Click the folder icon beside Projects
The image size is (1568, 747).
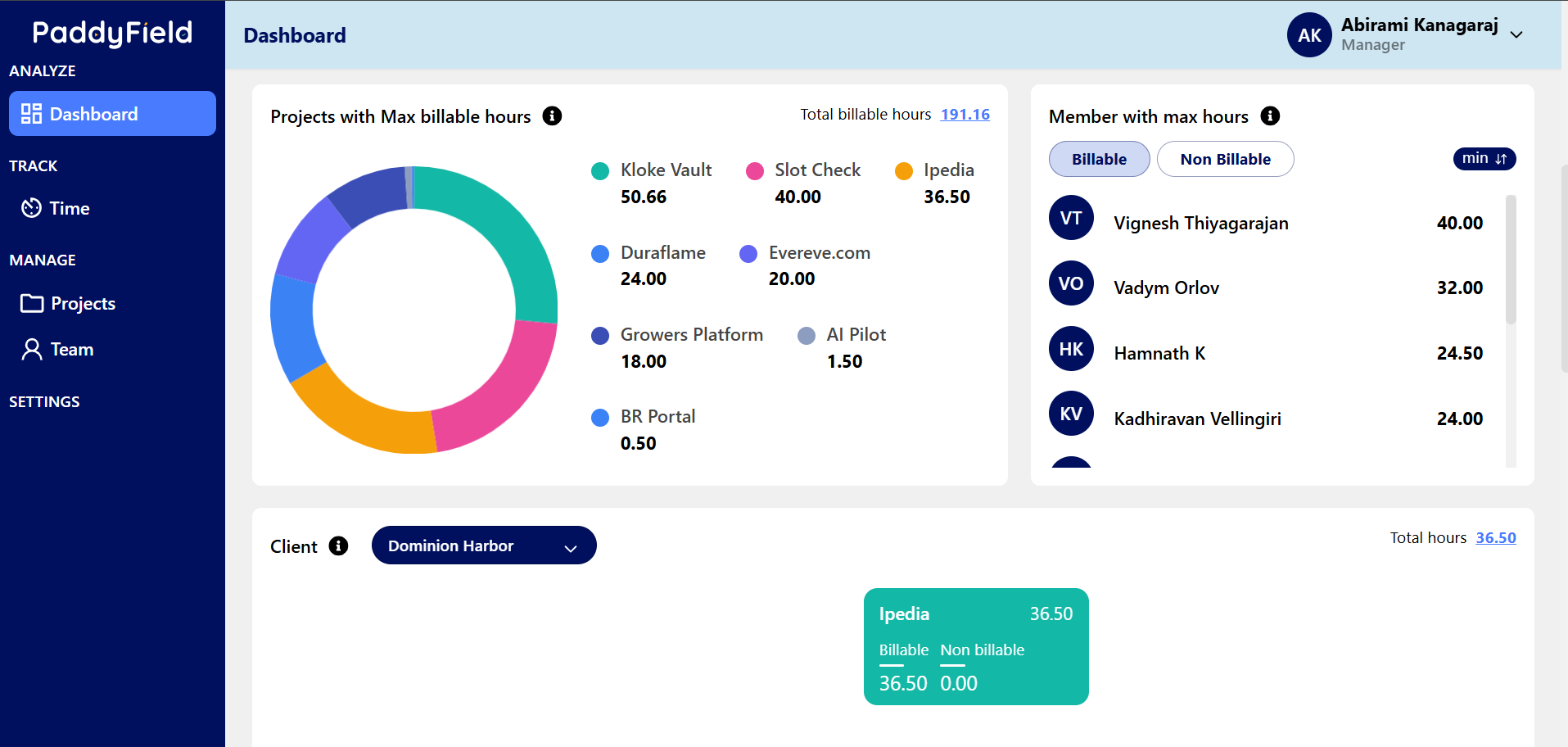[32, 304]
